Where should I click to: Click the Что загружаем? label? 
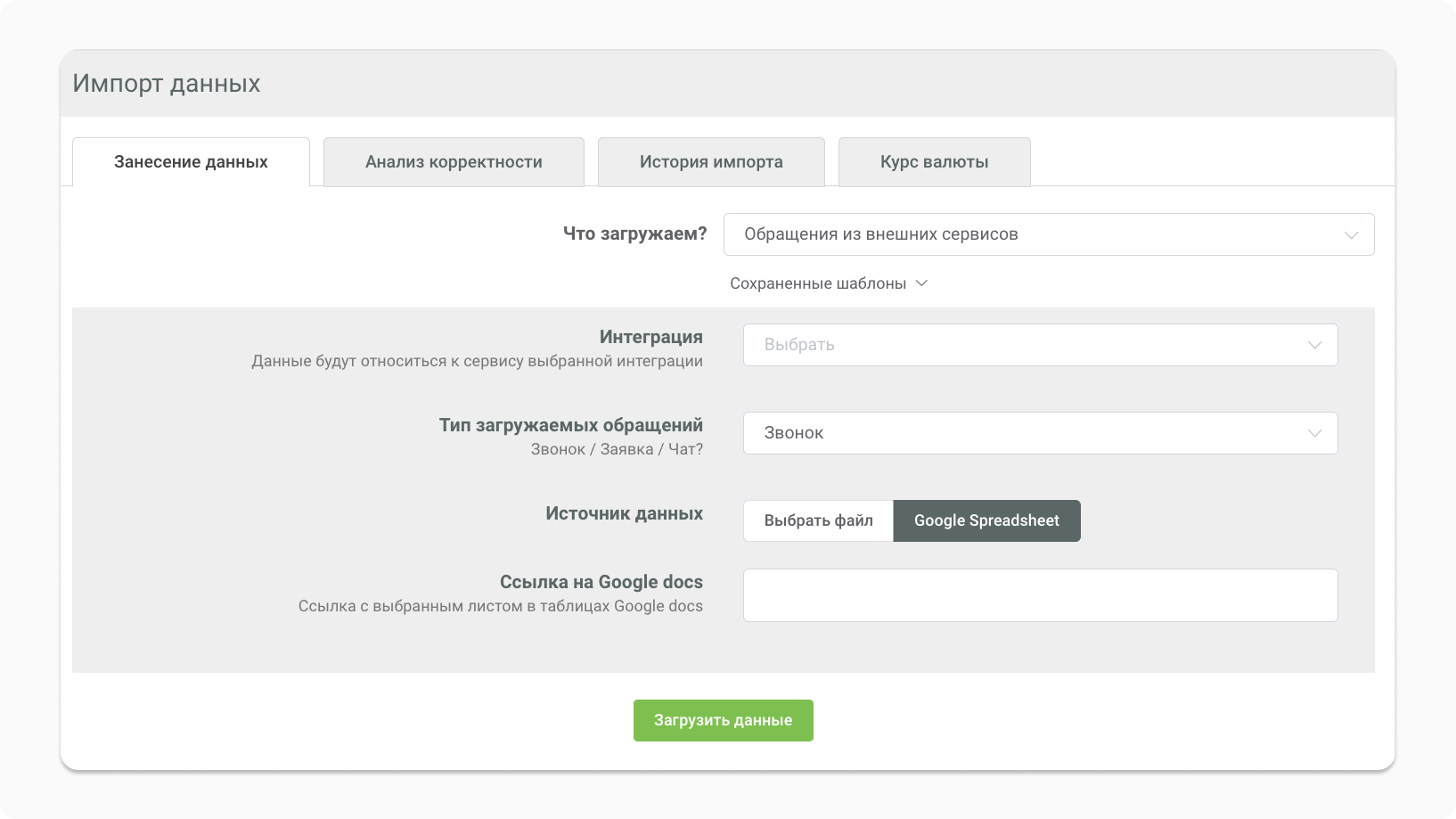634,233
